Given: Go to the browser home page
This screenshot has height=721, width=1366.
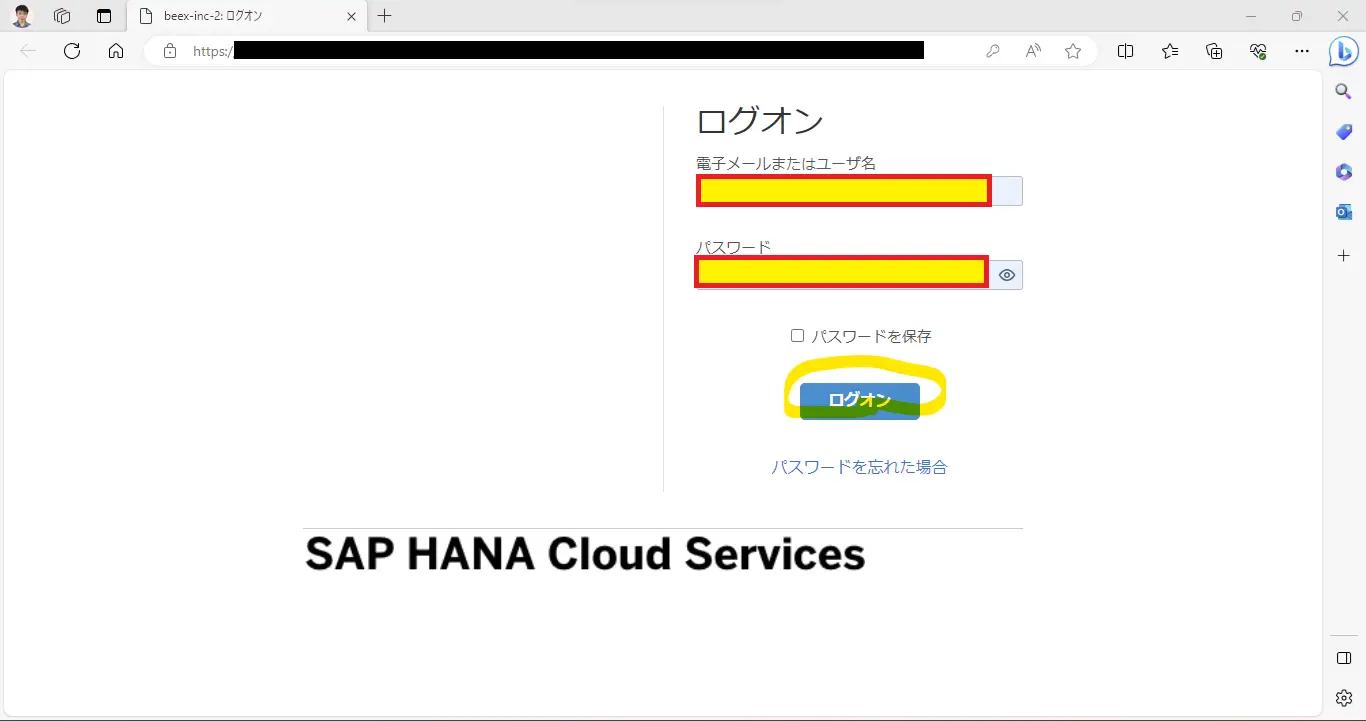Looking at the screenshot, I should 116,51.
